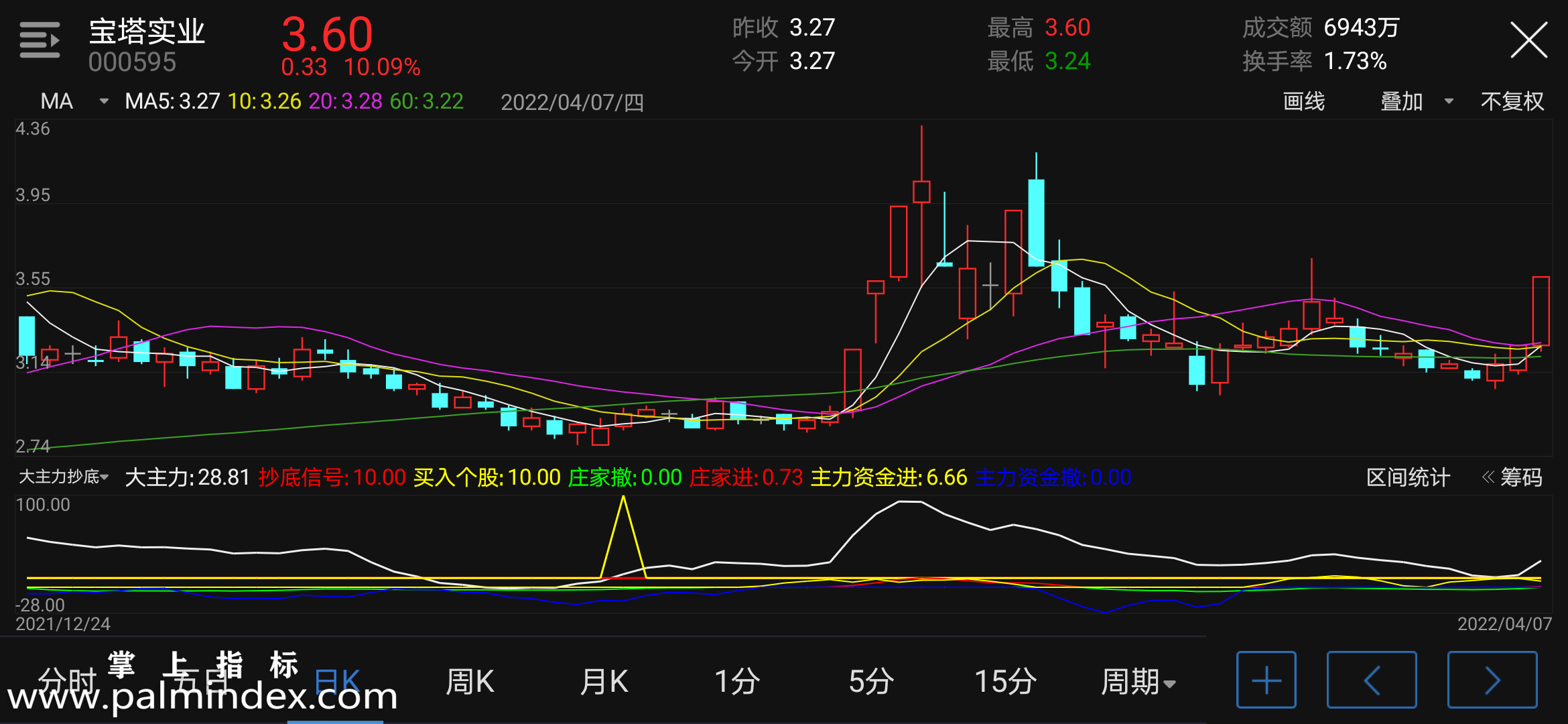The width and height of the screenshot is (1568, 724).
Task: Switch to the 周K tab
Action: pyautogui.click(x=470, y=682)
